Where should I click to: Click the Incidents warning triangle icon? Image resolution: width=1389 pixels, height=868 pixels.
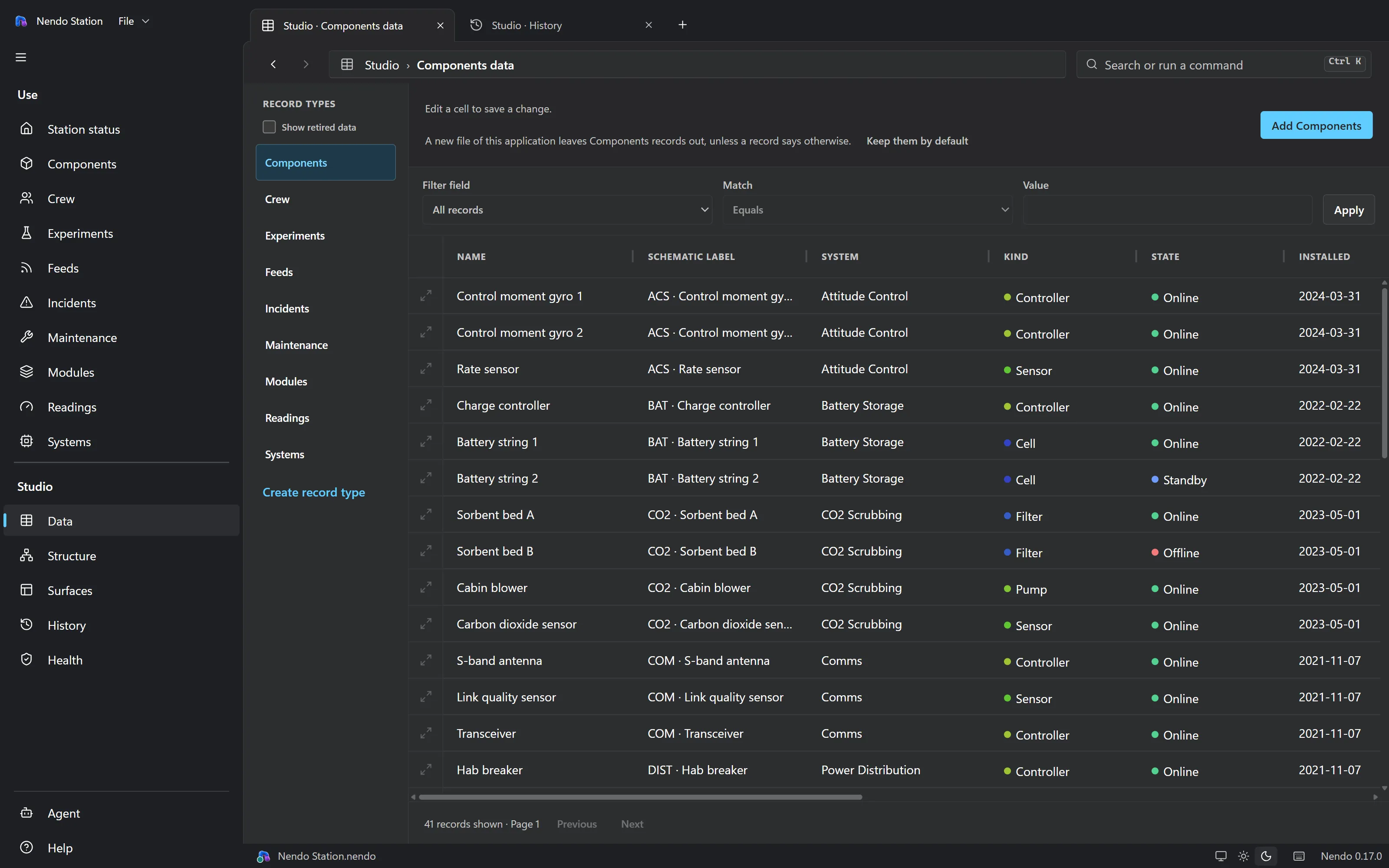click(x=26, y=302)
